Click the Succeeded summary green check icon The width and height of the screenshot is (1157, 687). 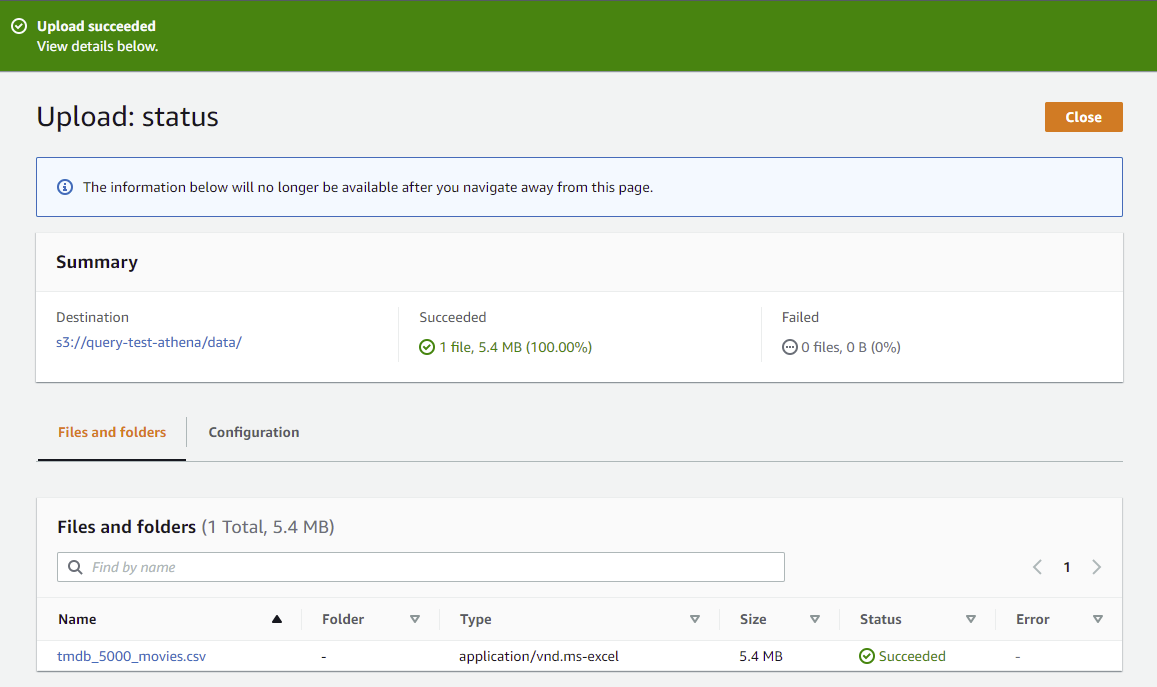(427, 347)
